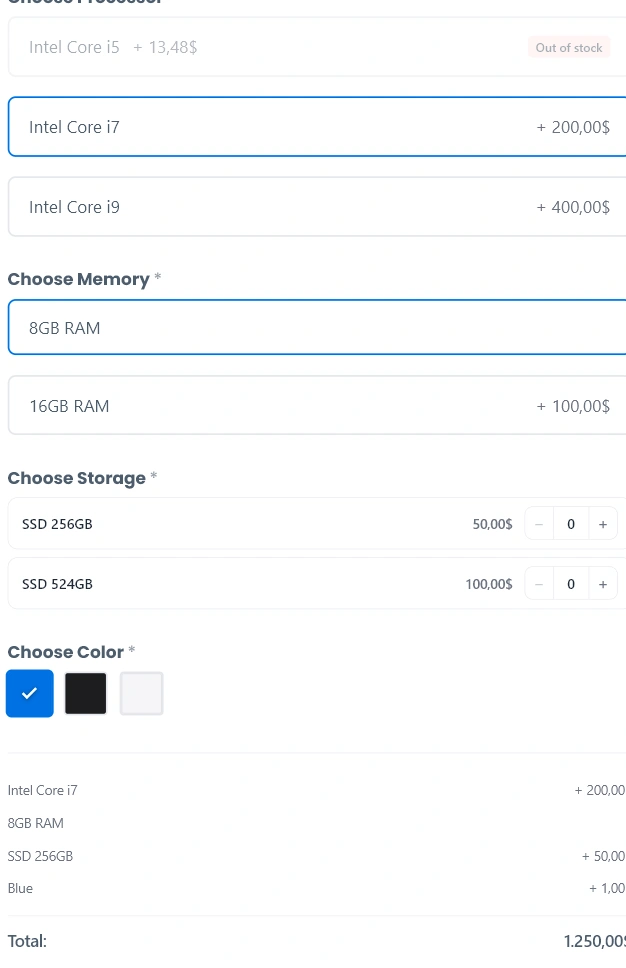This screenshot has height=968, width=626.
Task: Select the Intel Core i9 processor option
Action: 317,207
